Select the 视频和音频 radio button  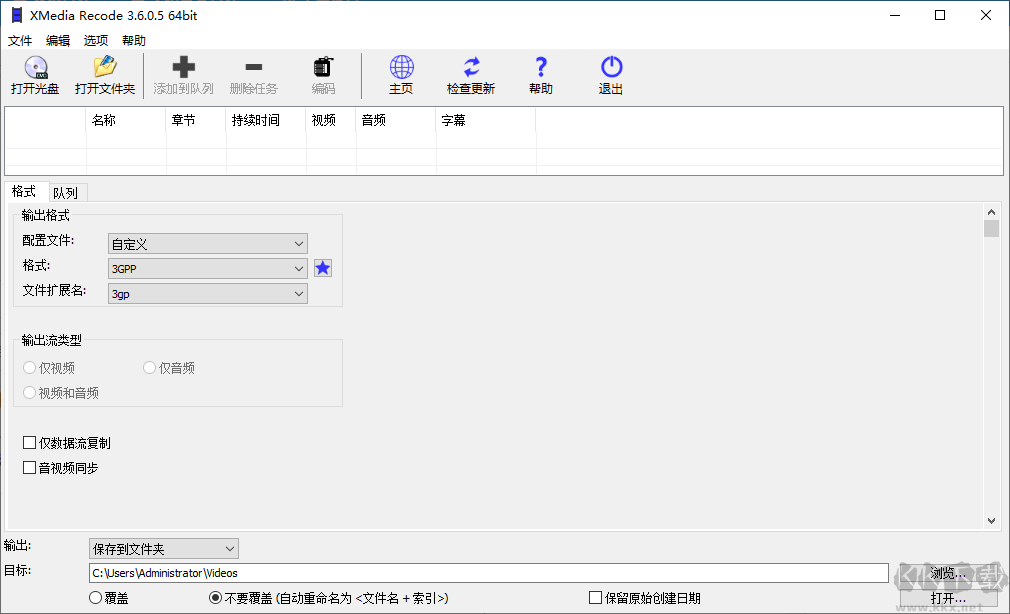pos(29,392)
